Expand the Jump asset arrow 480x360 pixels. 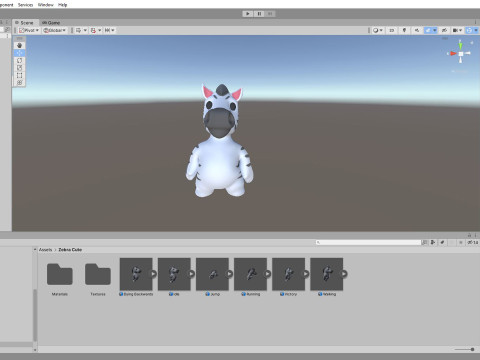[230, 274]
